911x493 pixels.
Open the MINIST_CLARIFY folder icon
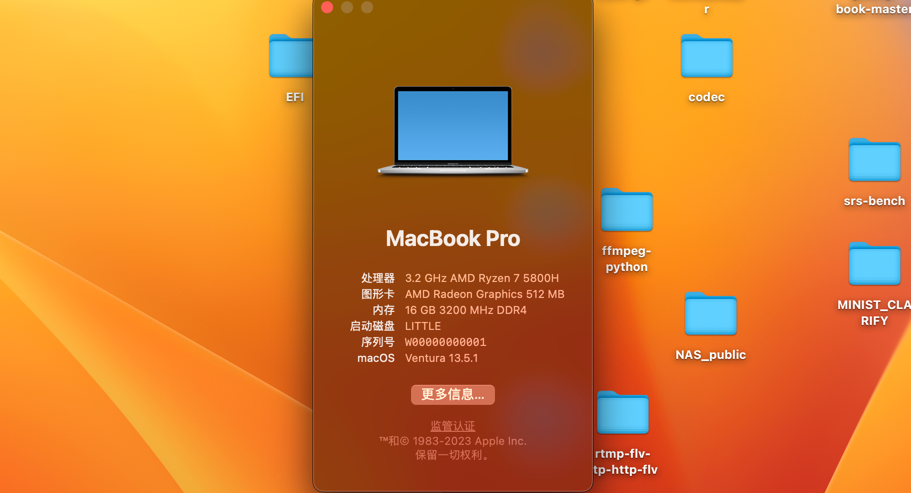[874, 264]
